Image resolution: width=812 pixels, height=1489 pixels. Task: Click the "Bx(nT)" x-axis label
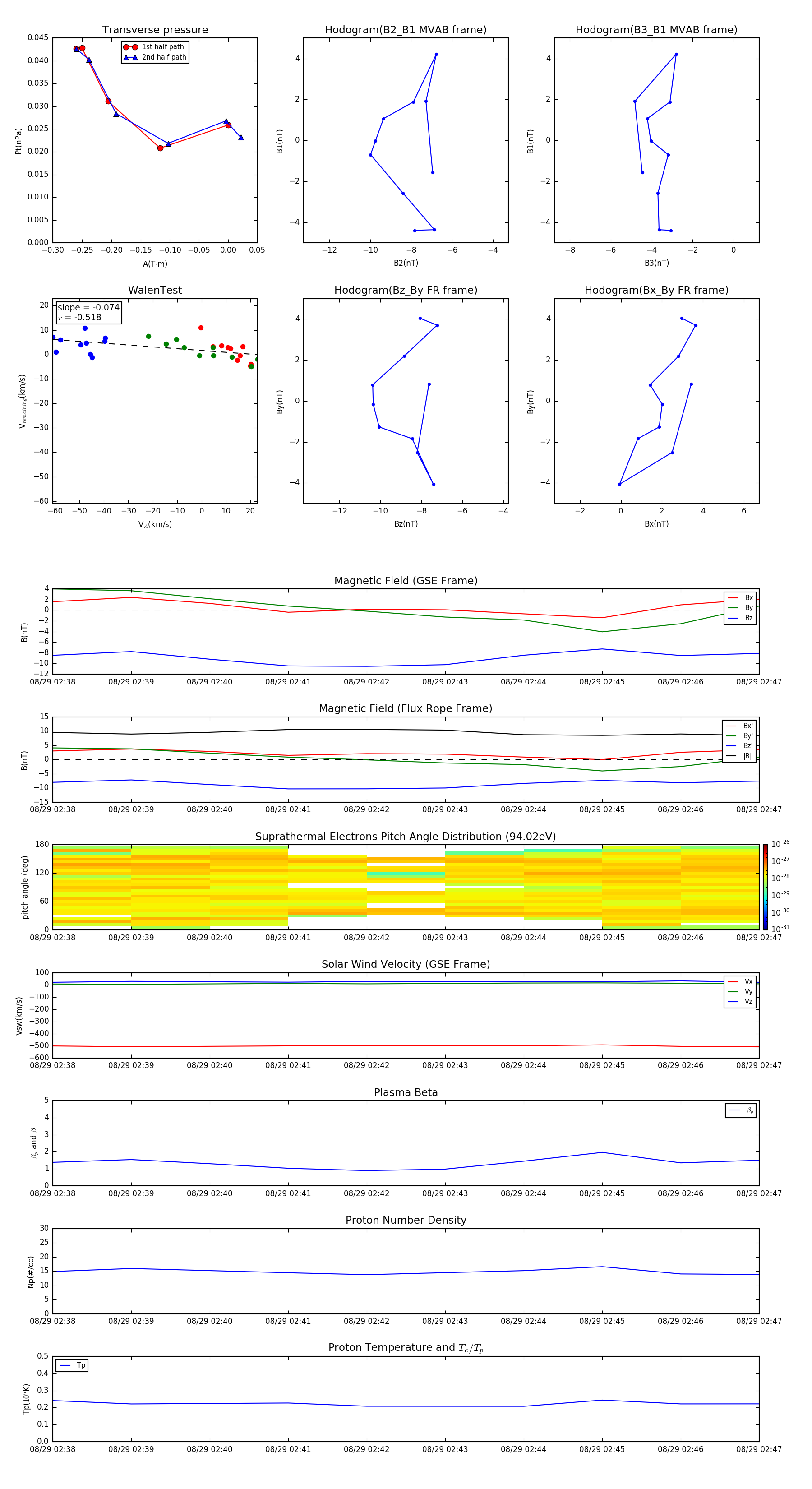click(x=656, y=524)
